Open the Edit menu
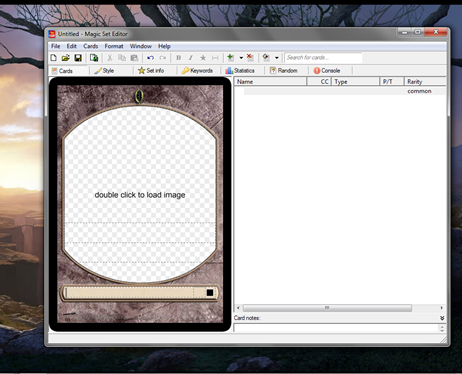 click(71, 46)
